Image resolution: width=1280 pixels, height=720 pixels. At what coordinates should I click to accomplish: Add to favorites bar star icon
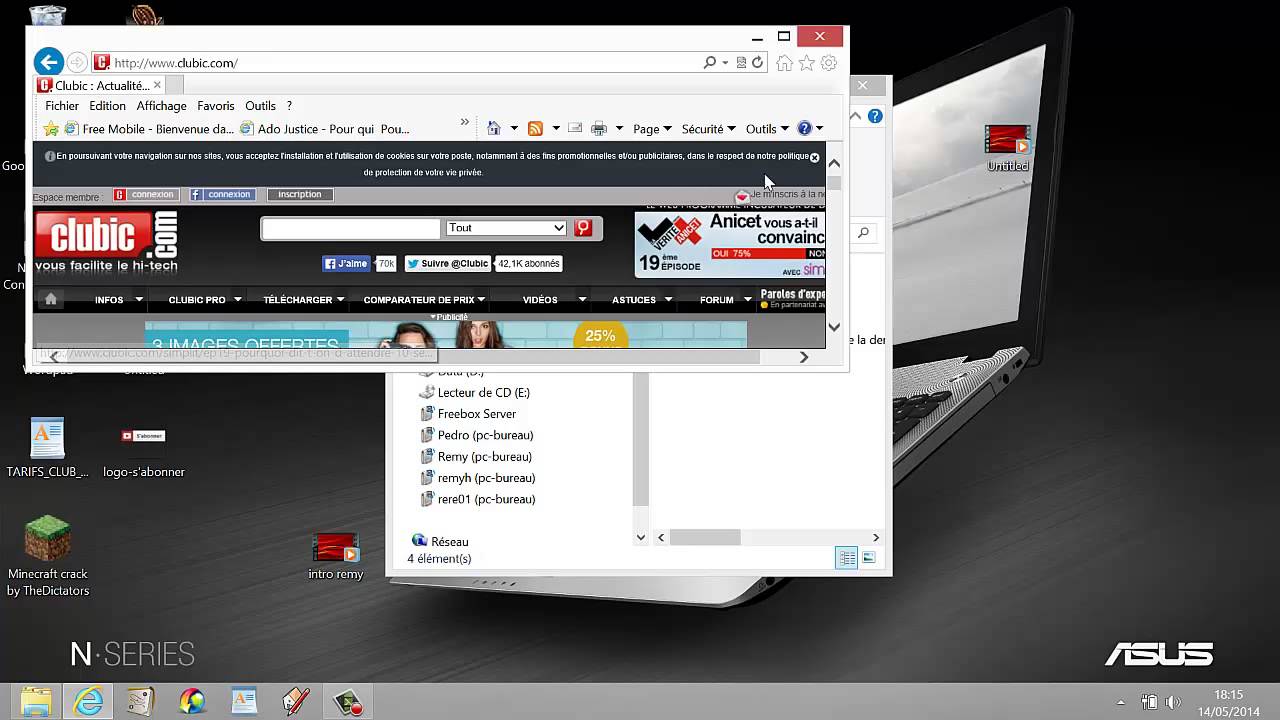coord(51,129)
